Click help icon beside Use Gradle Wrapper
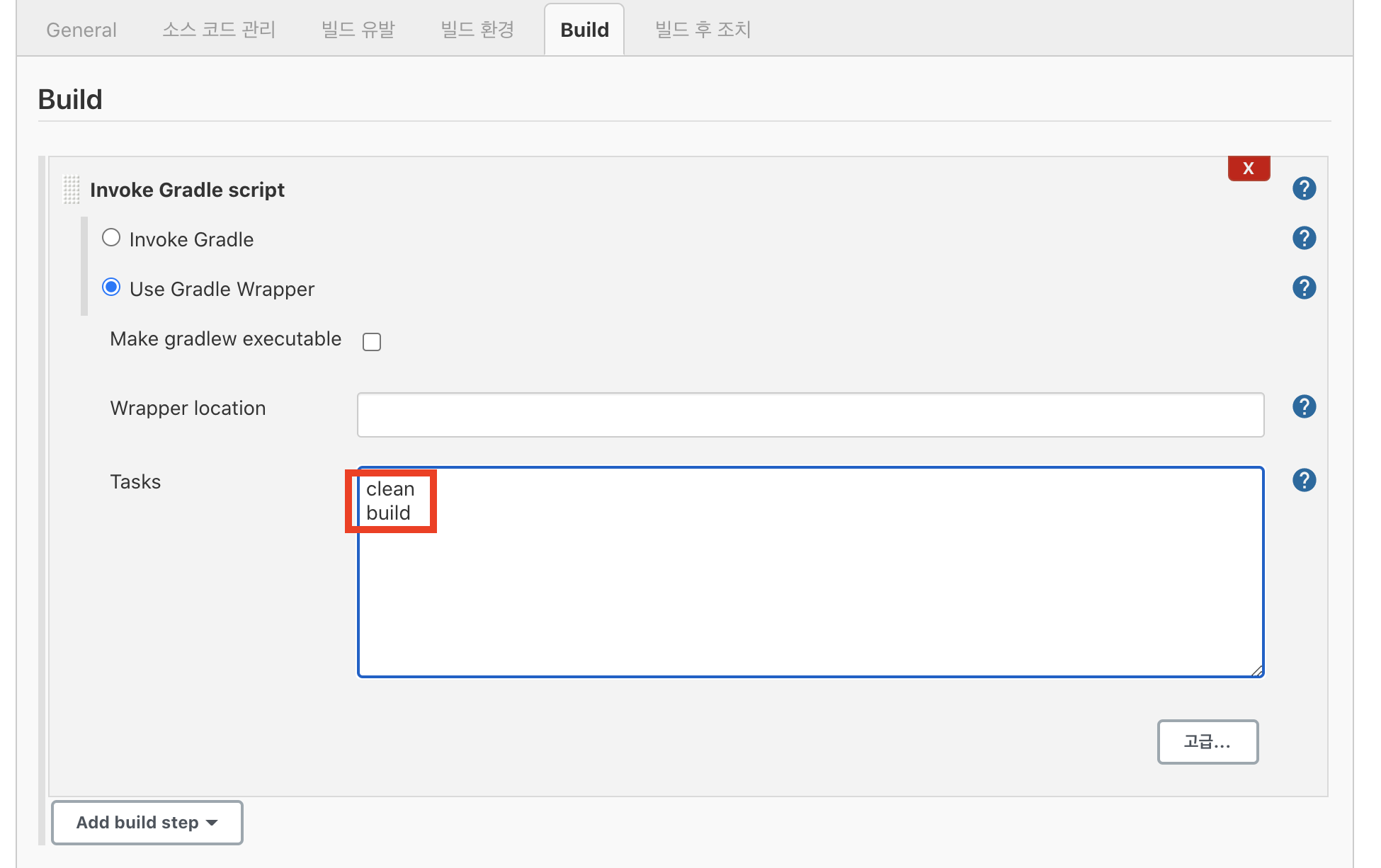Image resolution: width=1381 pixels, height=868 pixels. coord(1304,287)
